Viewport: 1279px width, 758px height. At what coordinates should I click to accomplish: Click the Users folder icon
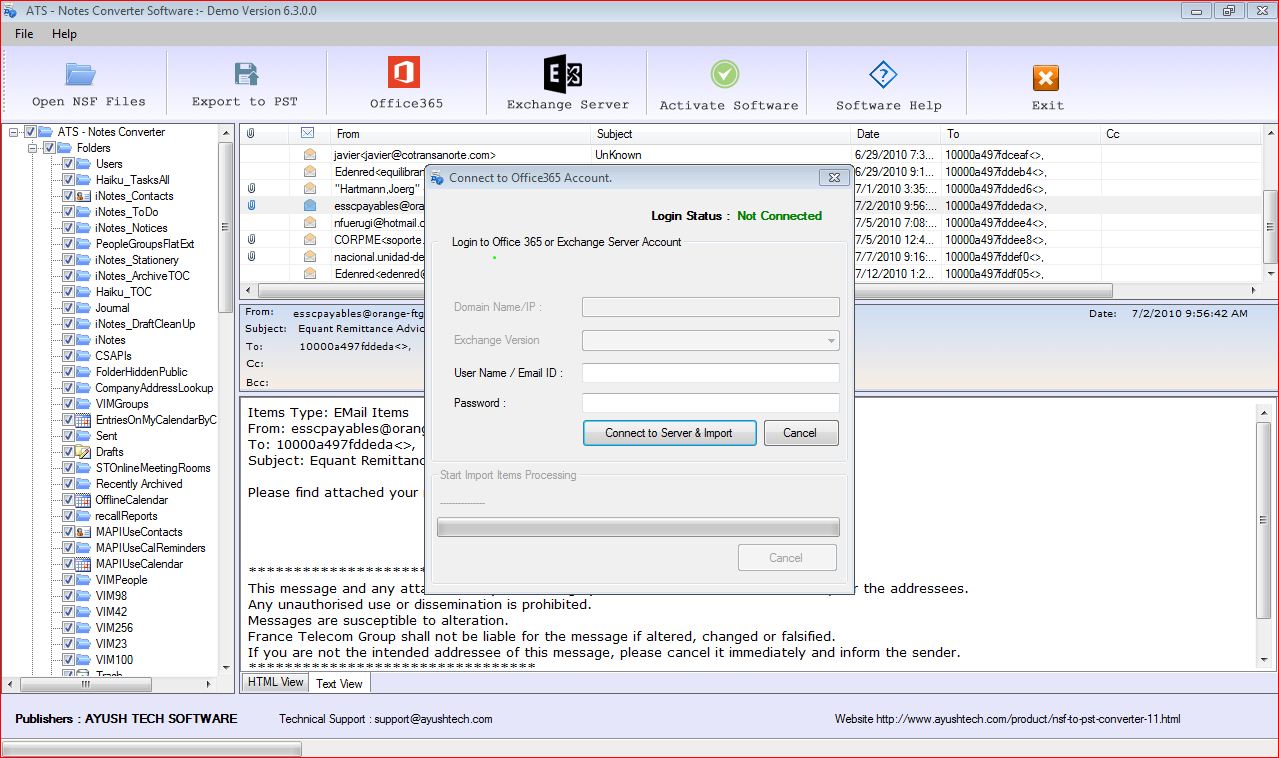84,164
